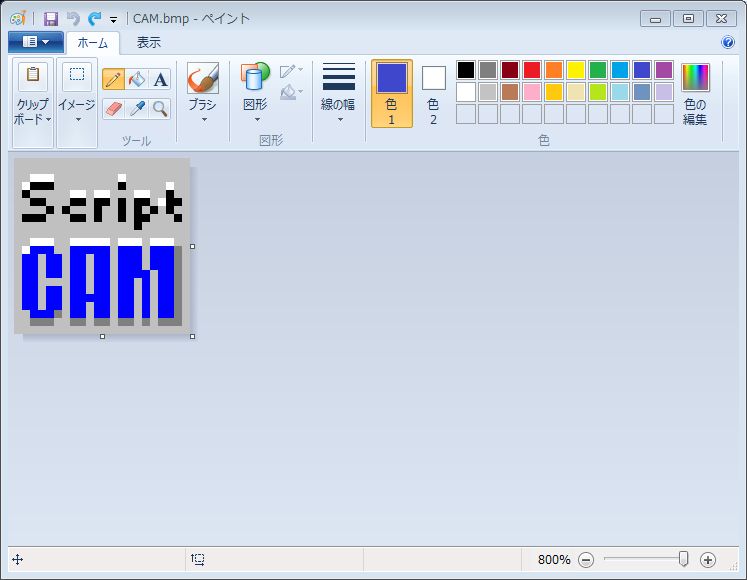Click the Redo arrow
The height and width of the screenshot is (580, 747).
(x=95, y=19)
